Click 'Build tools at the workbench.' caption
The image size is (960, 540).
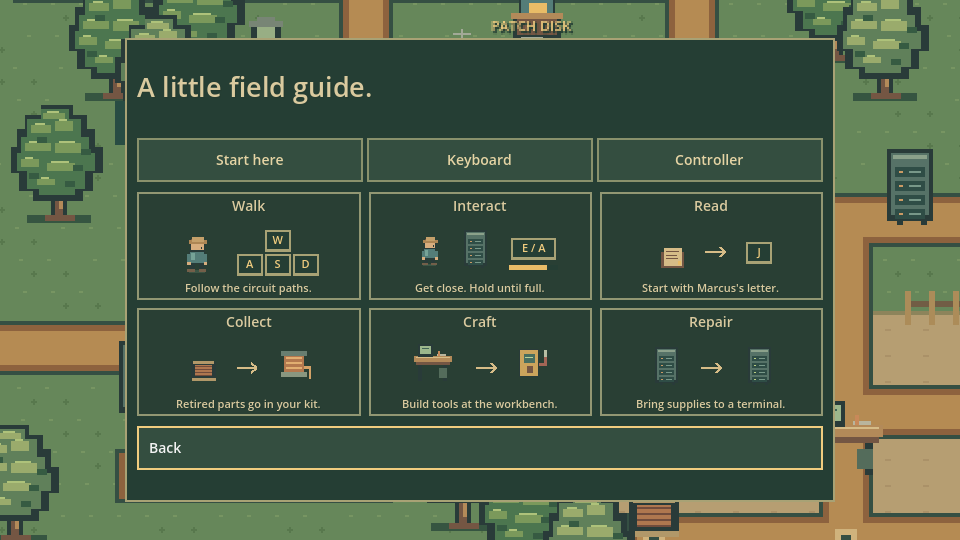479,404
